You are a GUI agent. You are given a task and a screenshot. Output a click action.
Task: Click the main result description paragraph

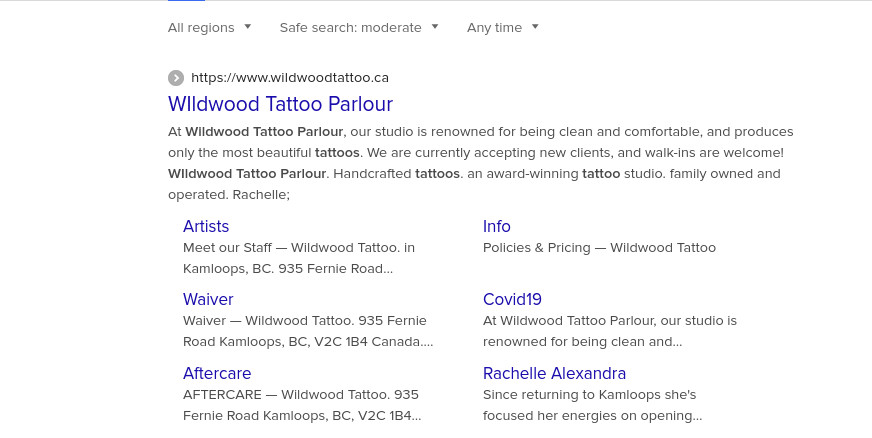[480, 163]
